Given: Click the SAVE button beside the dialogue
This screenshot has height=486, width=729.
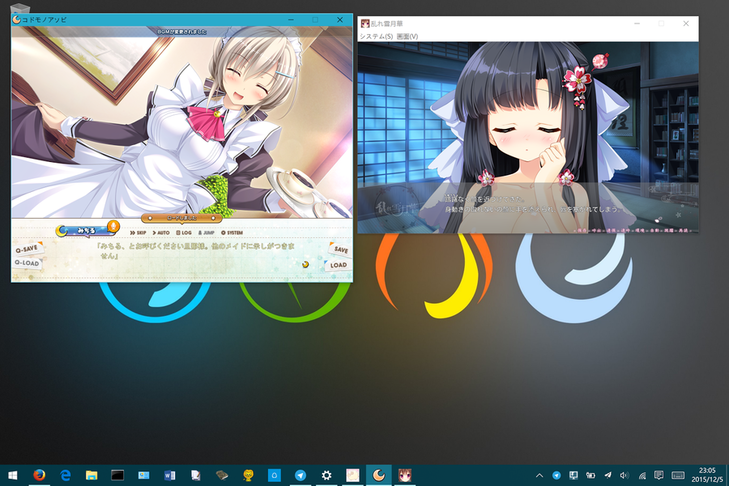Looking at the screenshot, I should (x=340, y=249).
